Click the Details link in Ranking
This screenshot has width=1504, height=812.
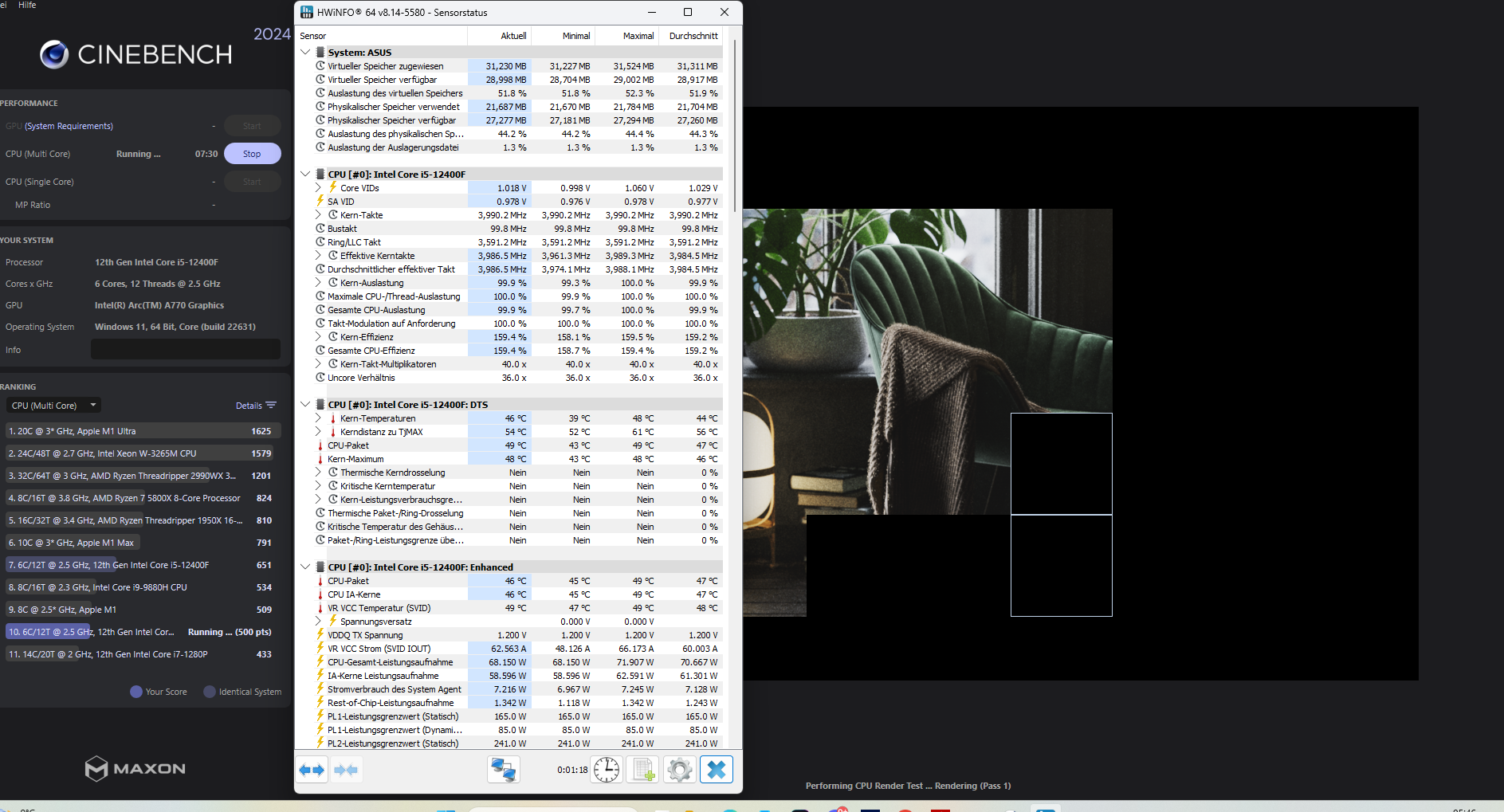pos(249,406)
